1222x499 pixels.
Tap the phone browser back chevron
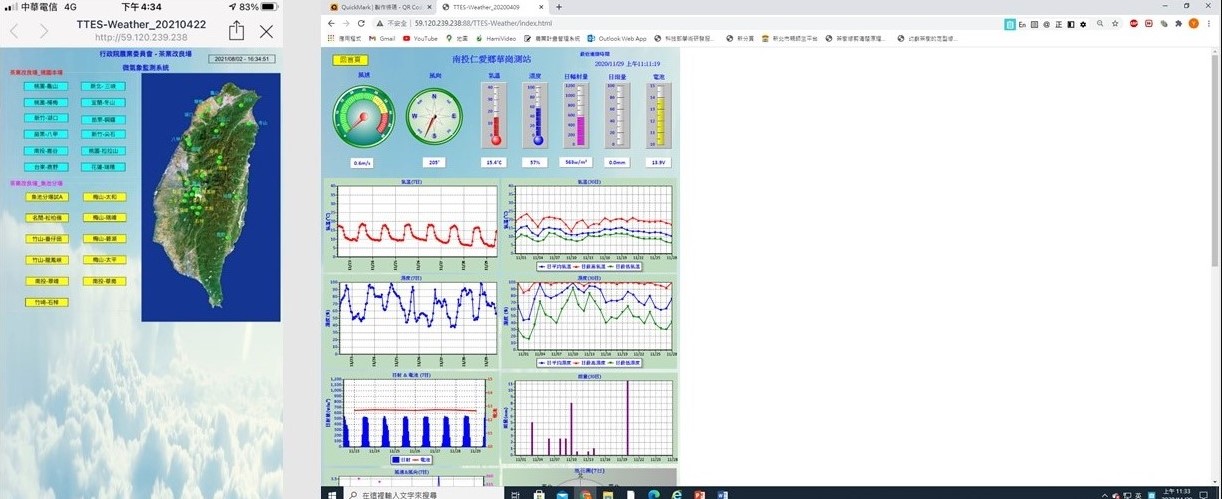coord(14,31)
